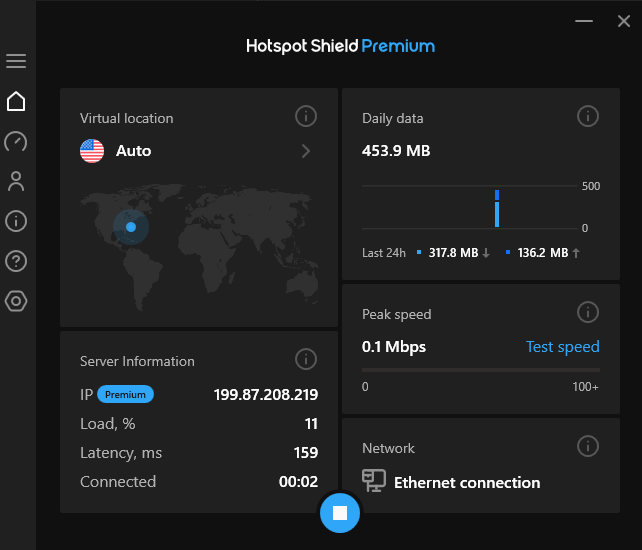
Task: Show info for Network card
Action: pos(588,446)
